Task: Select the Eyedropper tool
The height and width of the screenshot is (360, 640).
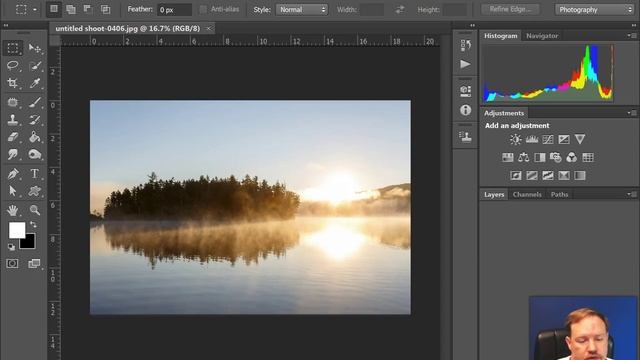Action: tap(35, 83)
